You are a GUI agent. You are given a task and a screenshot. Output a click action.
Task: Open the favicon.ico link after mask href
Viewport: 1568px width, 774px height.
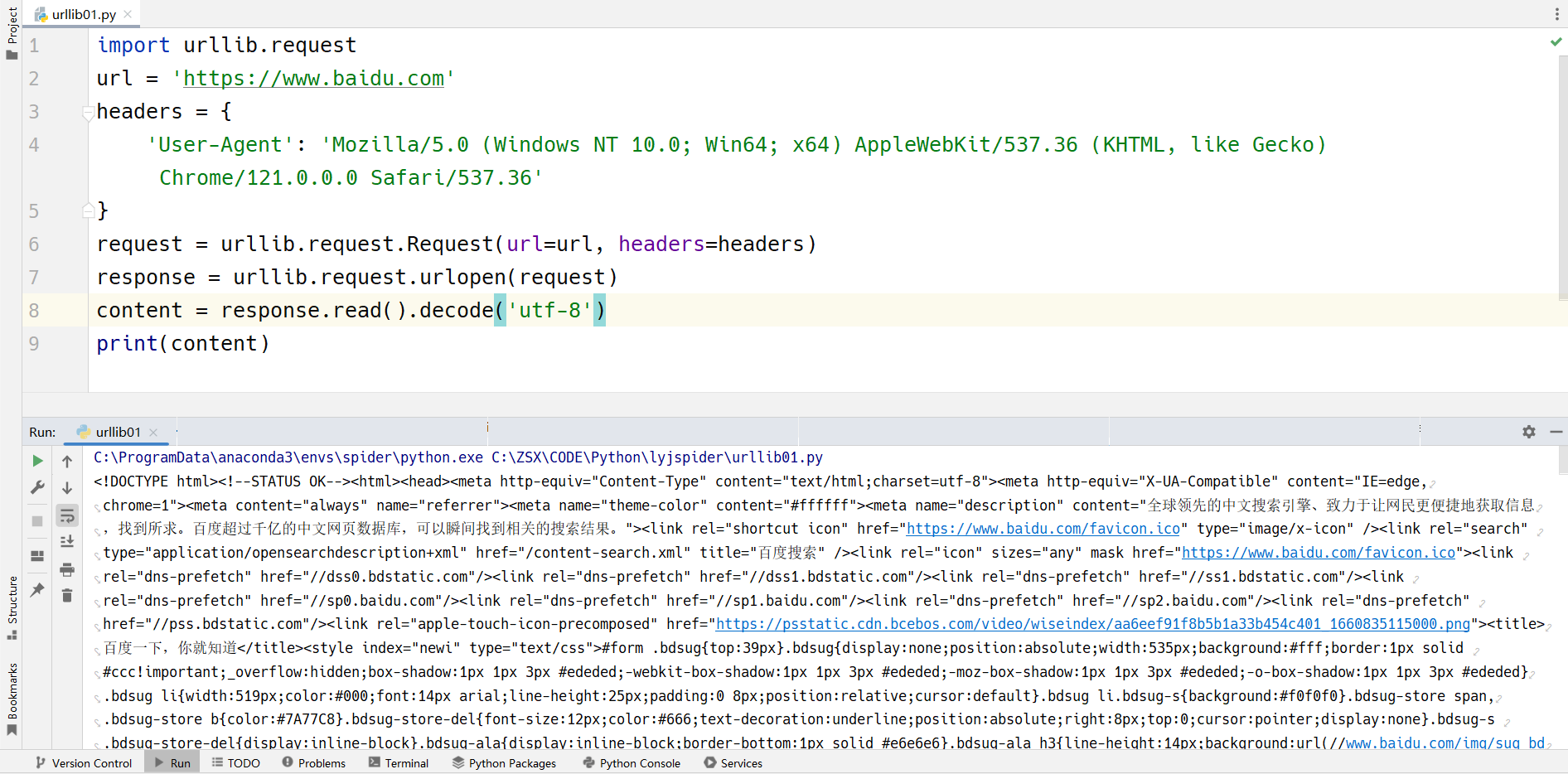point(1318,553)
